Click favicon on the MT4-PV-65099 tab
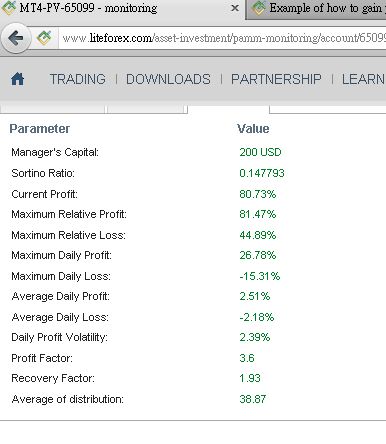 pos(8,8)
